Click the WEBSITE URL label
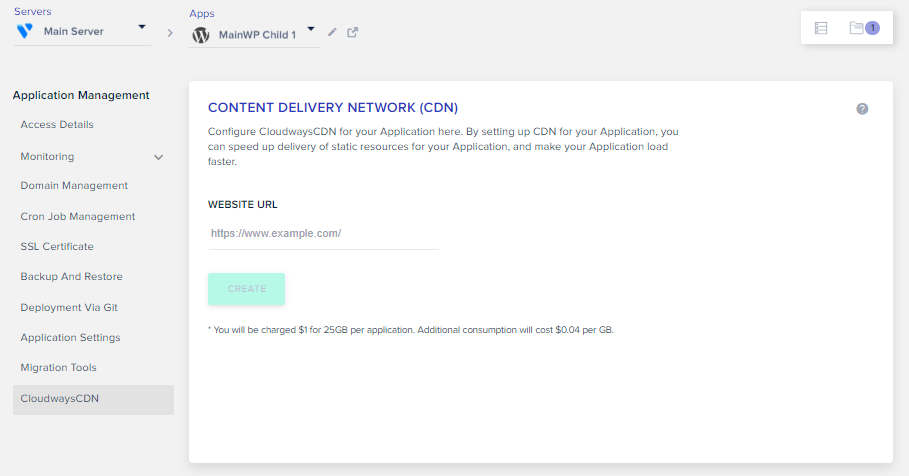 (242, 205)
